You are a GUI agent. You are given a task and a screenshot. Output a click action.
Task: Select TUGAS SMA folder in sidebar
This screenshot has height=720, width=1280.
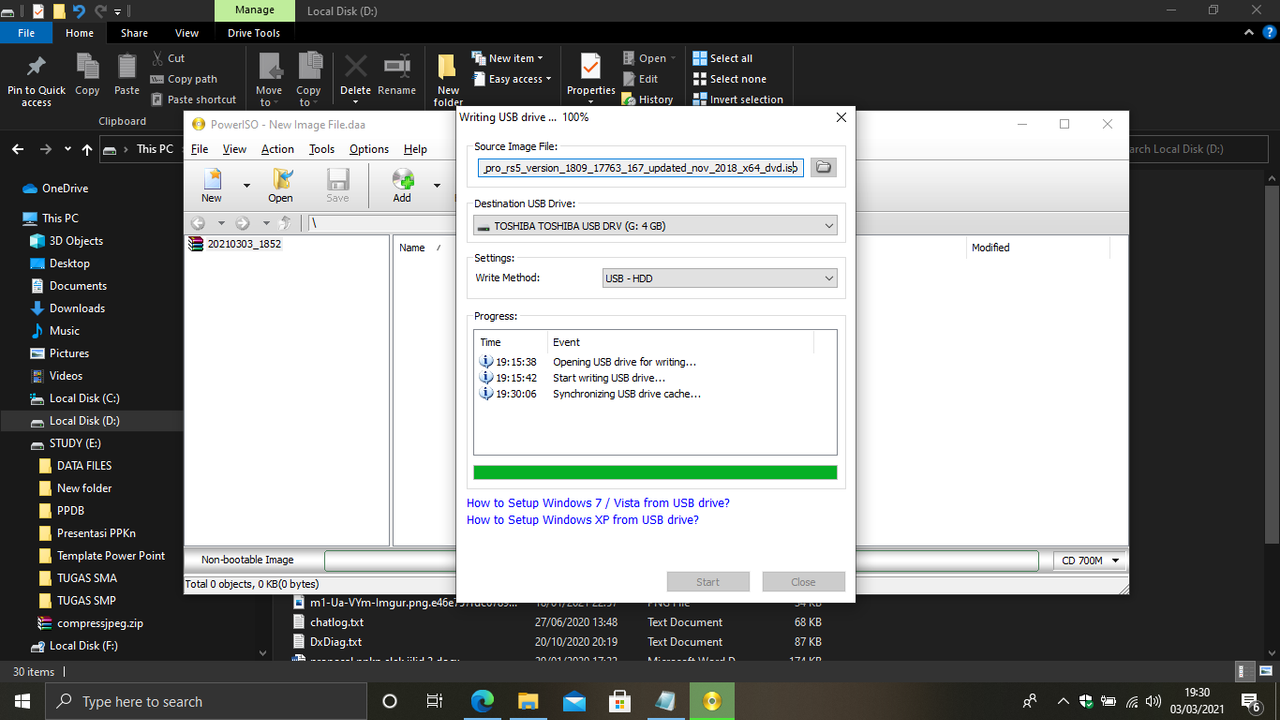coord(87,578)
